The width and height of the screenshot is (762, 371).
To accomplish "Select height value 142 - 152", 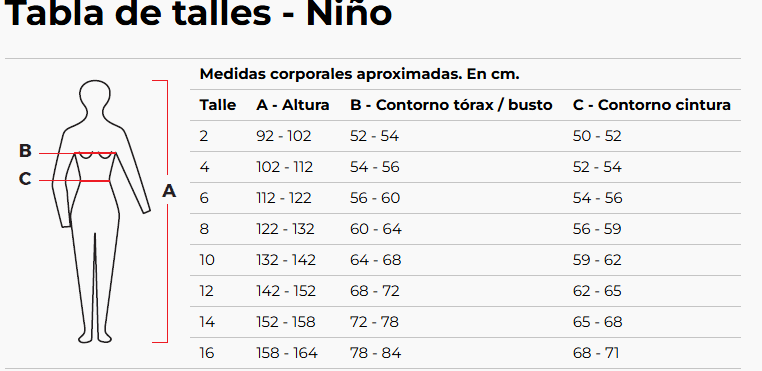I will (x=286, y=291).
